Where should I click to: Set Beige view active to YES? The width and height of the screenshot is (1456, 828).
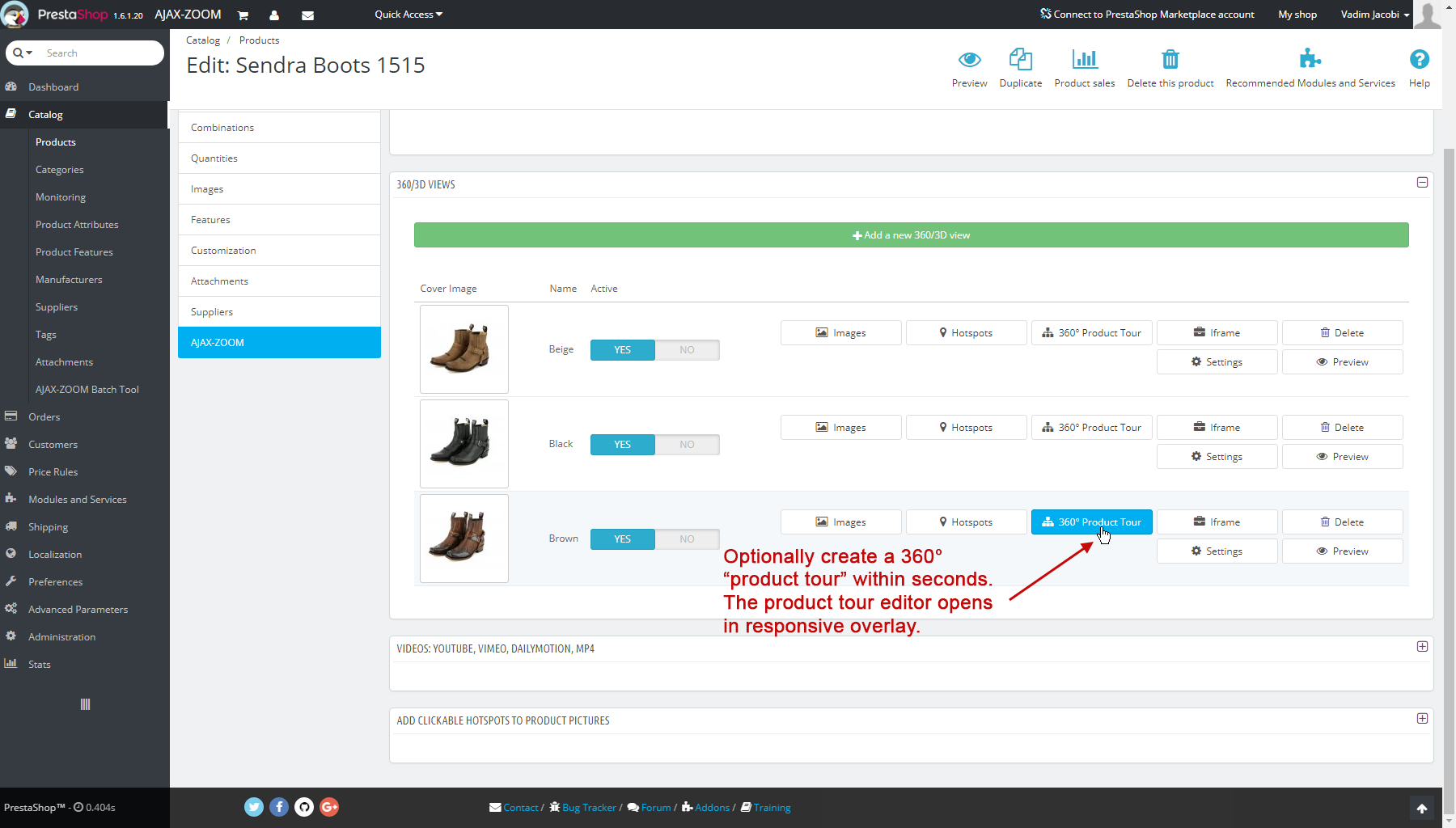click(x=622, y=350)
